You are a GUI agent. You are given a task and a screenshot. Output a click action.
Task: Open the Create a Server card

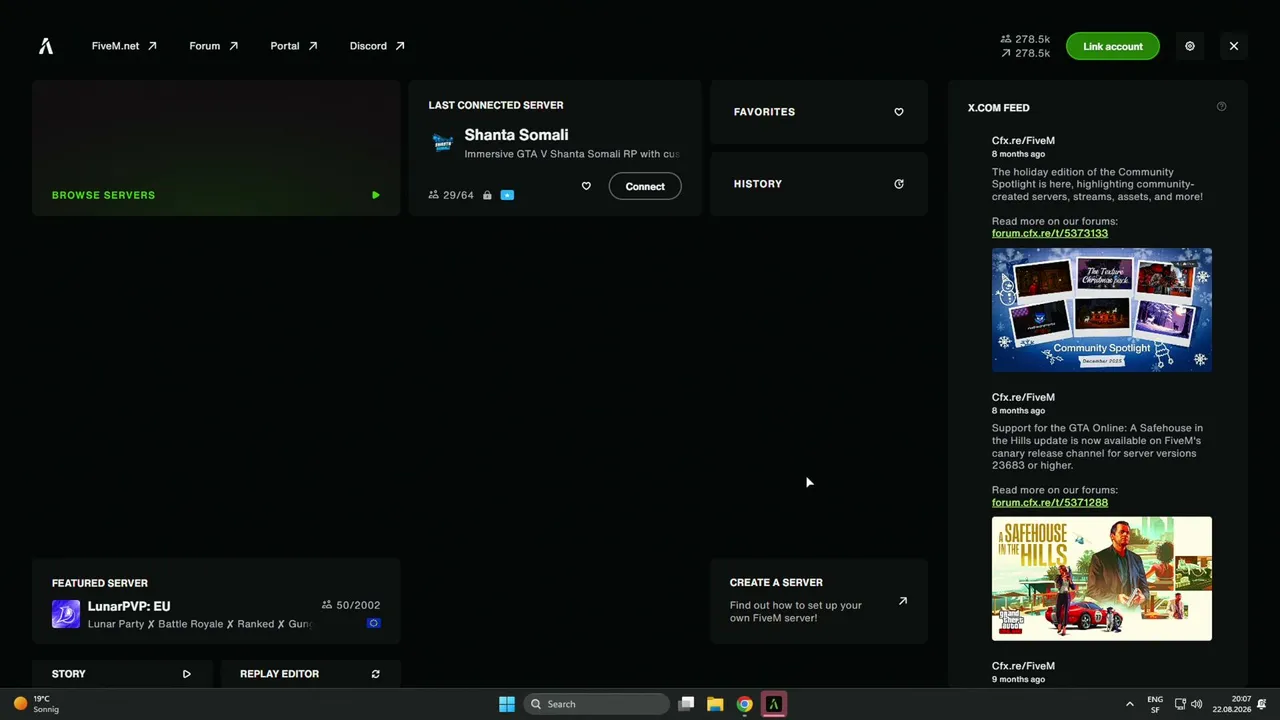coord(819,601)
